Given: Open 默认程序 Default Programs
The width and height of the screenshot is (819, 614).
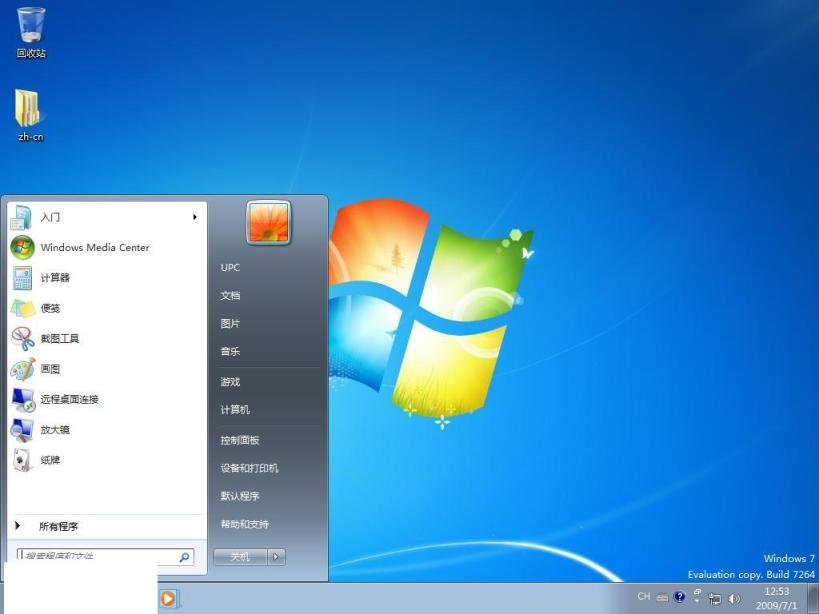Looking at the screenshot, I should 240,496.
